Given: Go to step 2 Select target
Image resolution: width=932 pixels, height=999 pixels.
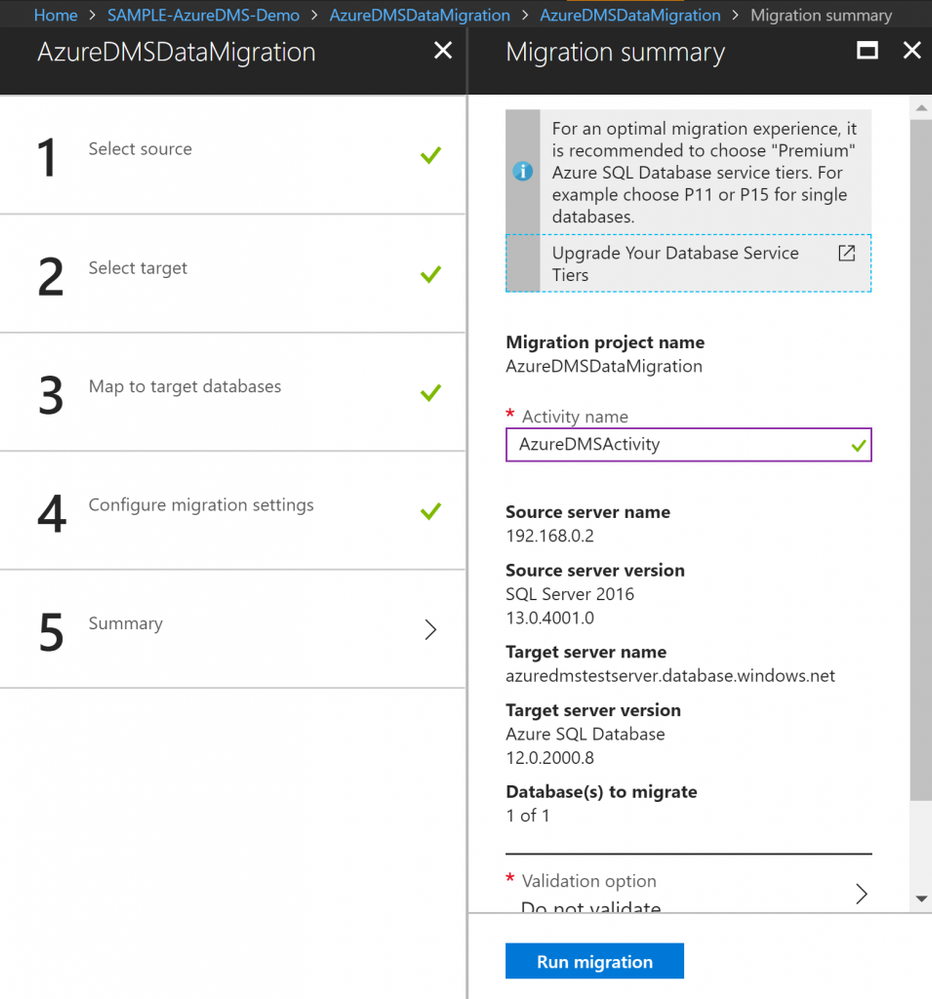Looking at the screenshot, I should [233, 274].
